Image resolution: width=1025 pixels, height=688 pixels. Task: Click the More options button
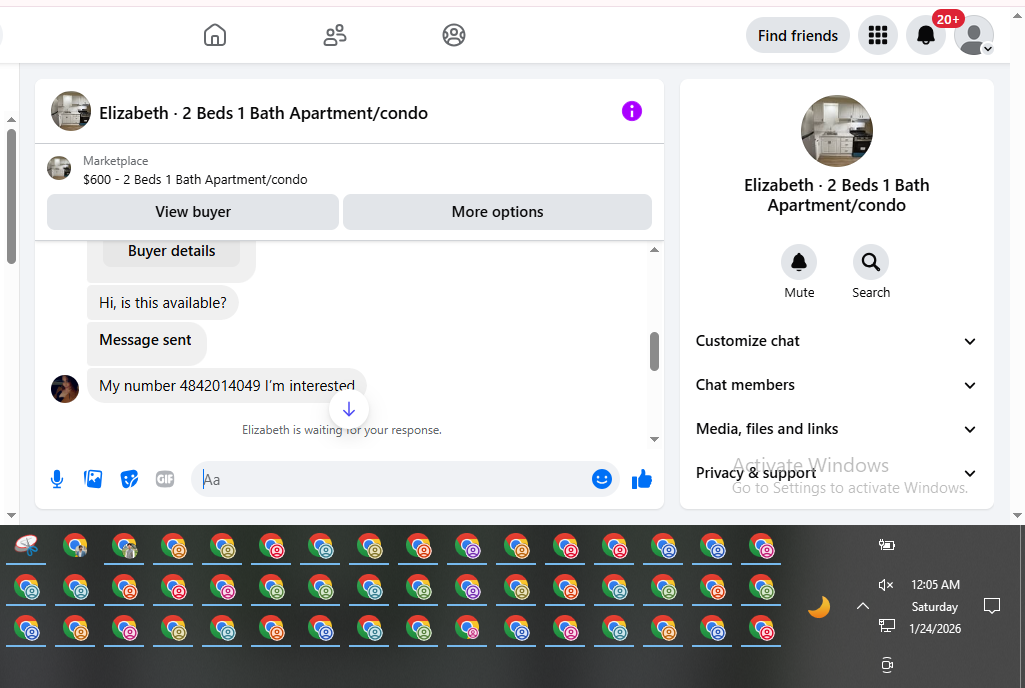(497, 212)
